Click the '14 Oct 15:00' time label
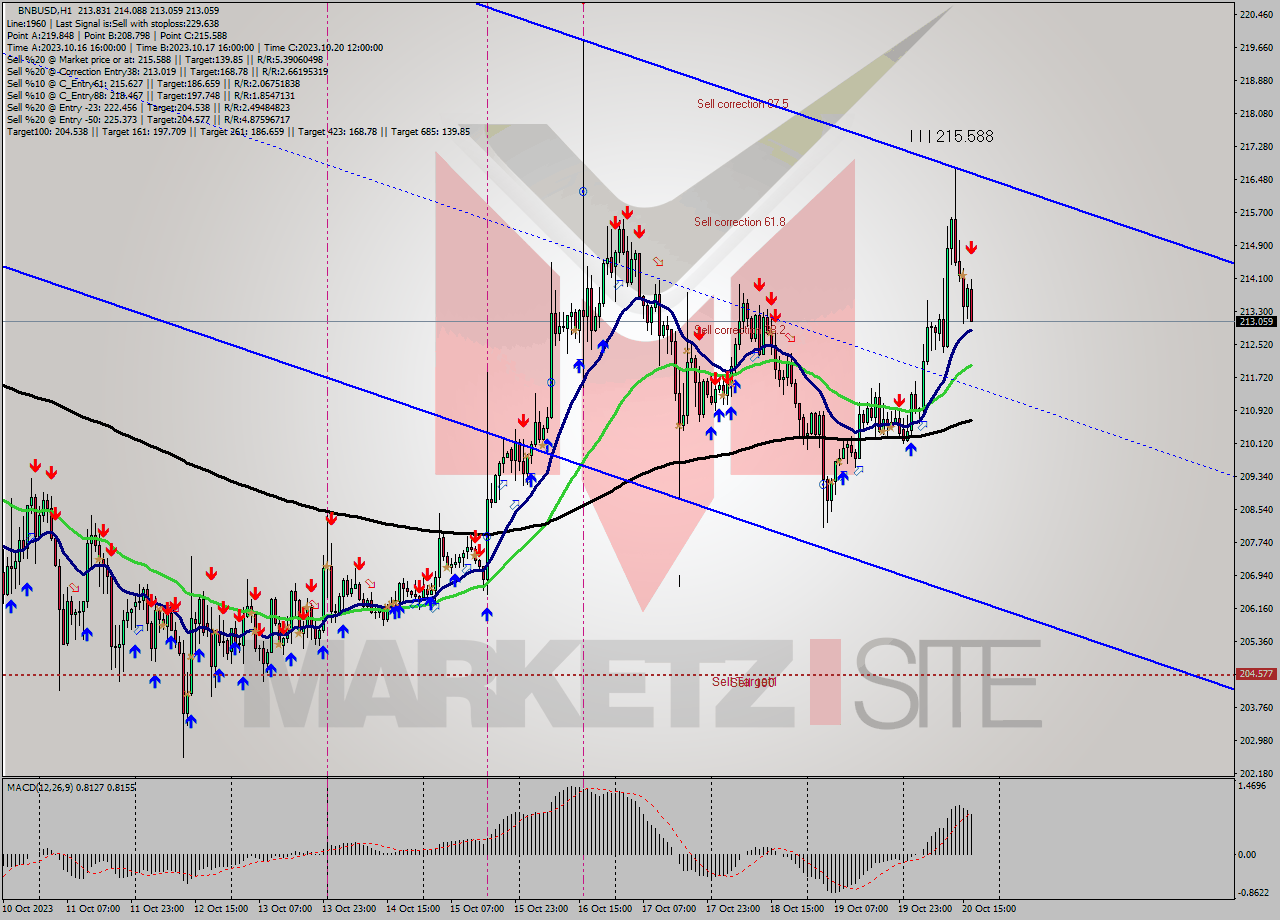This screenshot has height=920, width=1280. (x=413, y=910)
